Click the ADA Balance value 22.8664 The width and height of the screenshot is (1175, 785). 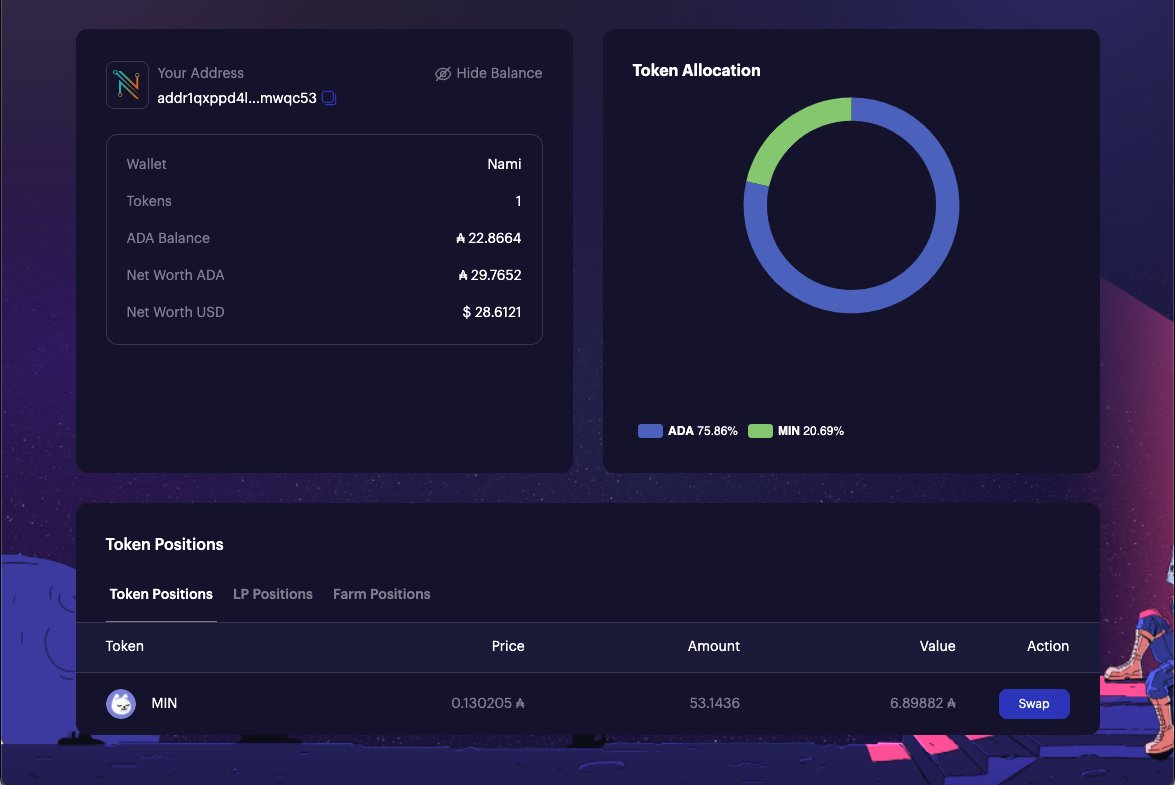(489, 238)
